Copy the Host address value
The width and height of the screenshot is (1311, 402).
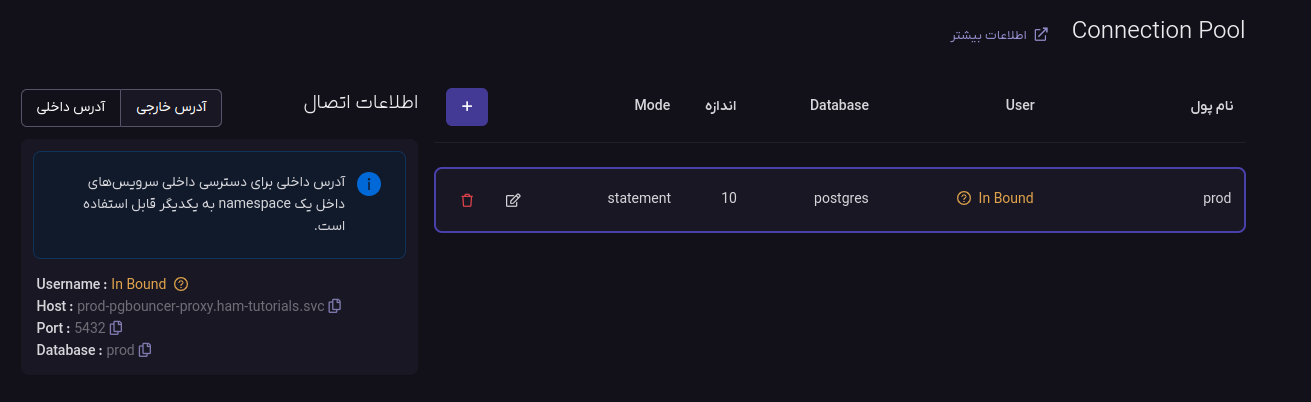pos(335,306)
